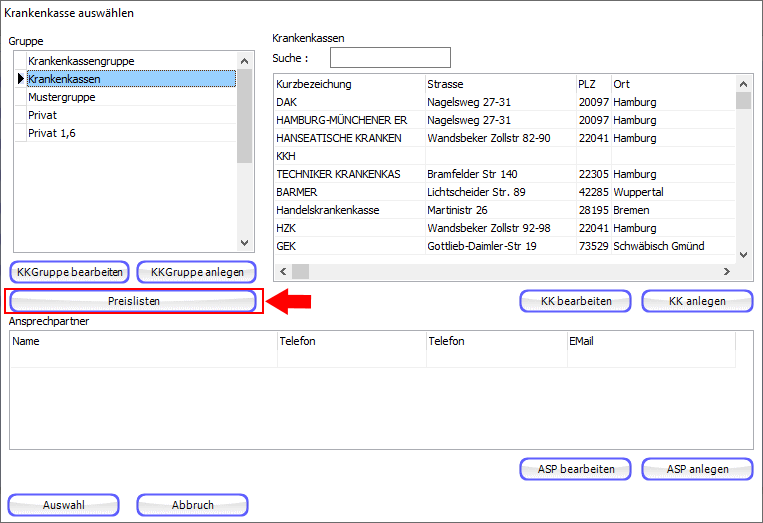Viewport: 763px width, 523px height.
Task: Sort by Kurzbezeichnung column header
Action: pyautogui.click(x=314, y=84)
